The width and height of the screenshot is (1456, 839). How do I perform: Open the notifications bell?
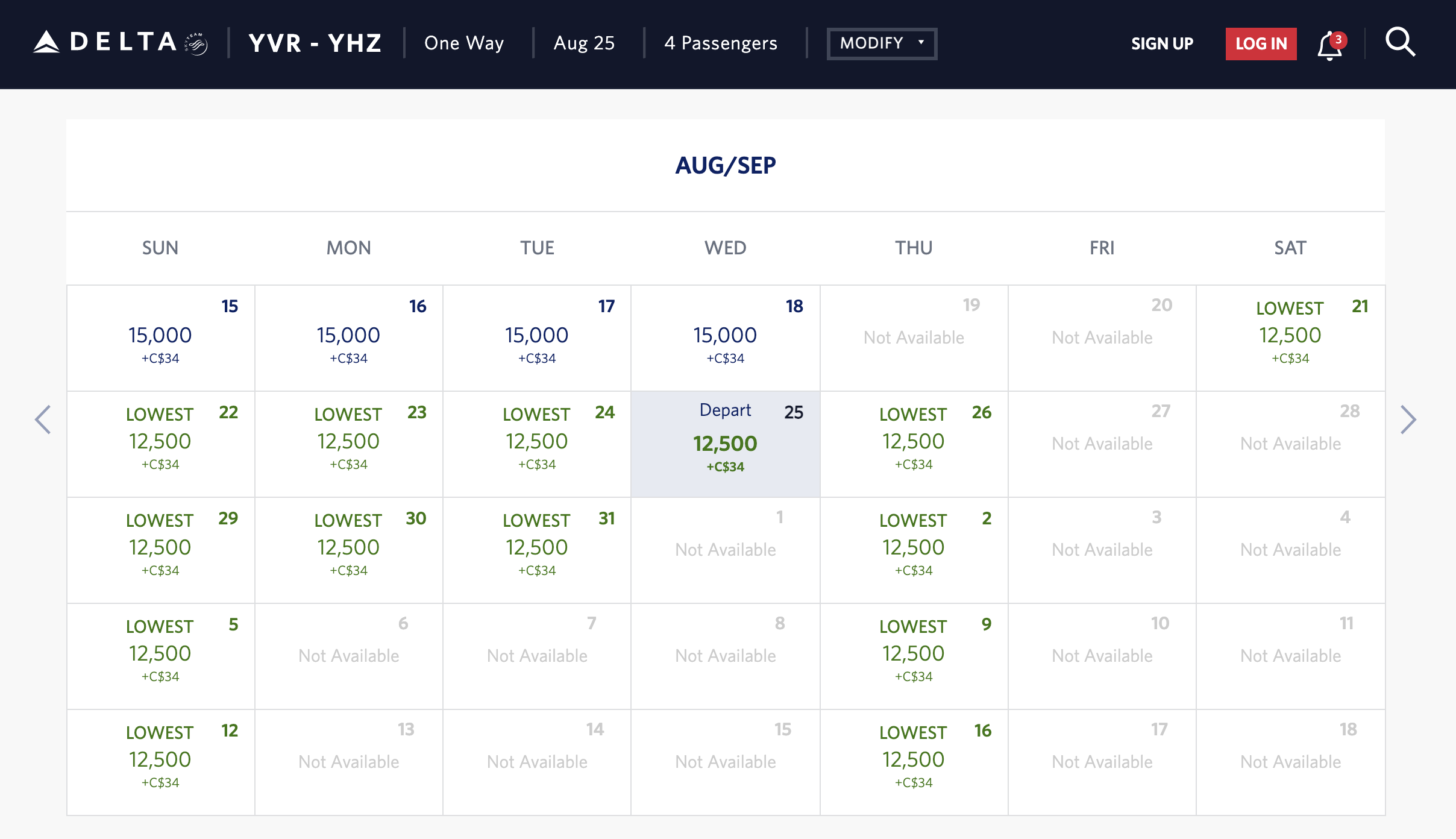(x=1329, y=45)
